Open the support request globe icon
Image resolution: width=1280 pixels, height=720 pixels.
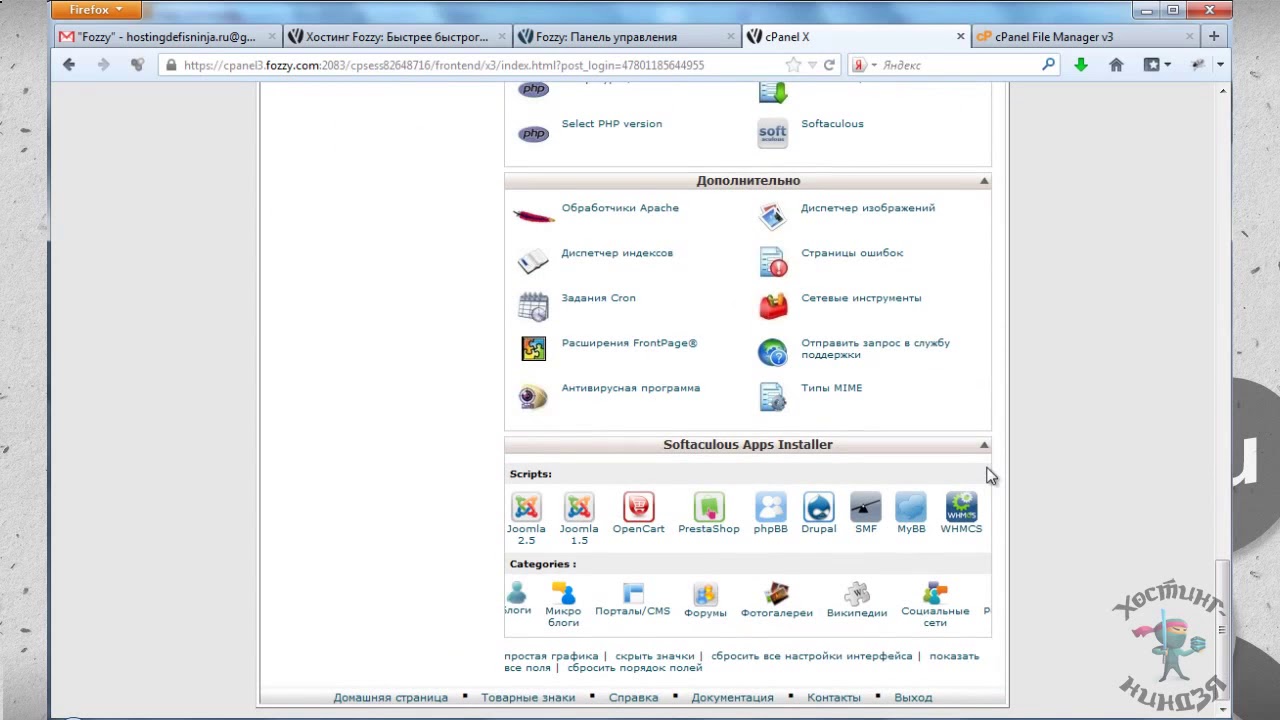point(772,352)
